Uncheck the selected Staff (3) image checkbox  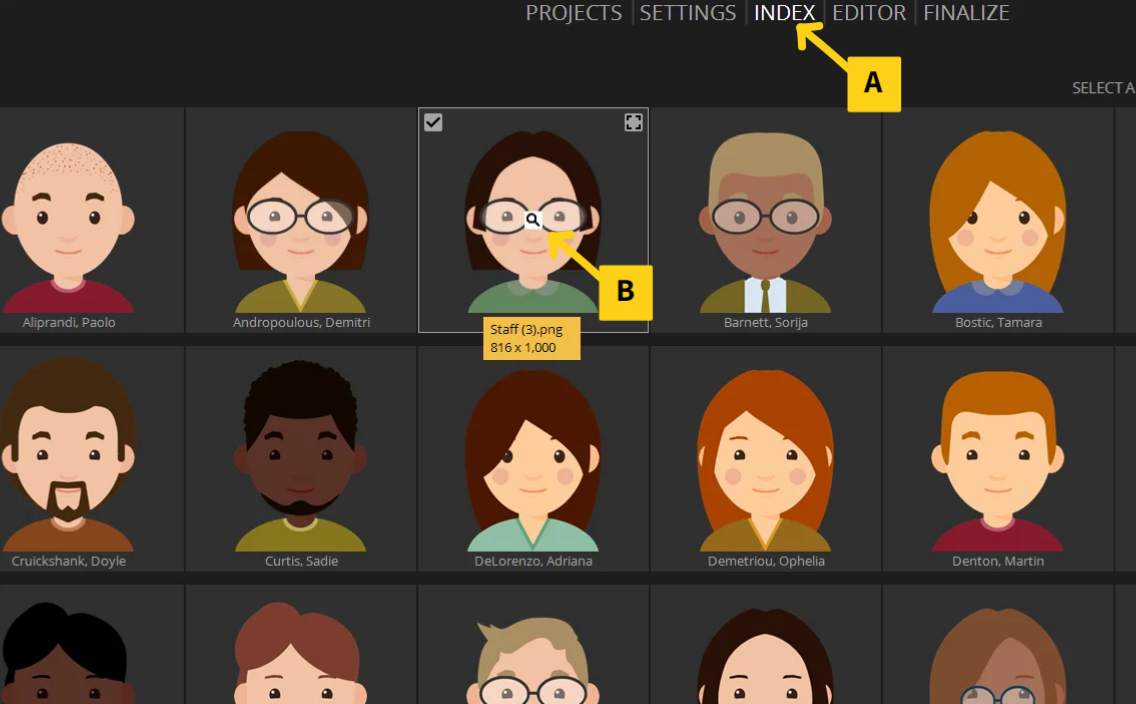point(433,122)
